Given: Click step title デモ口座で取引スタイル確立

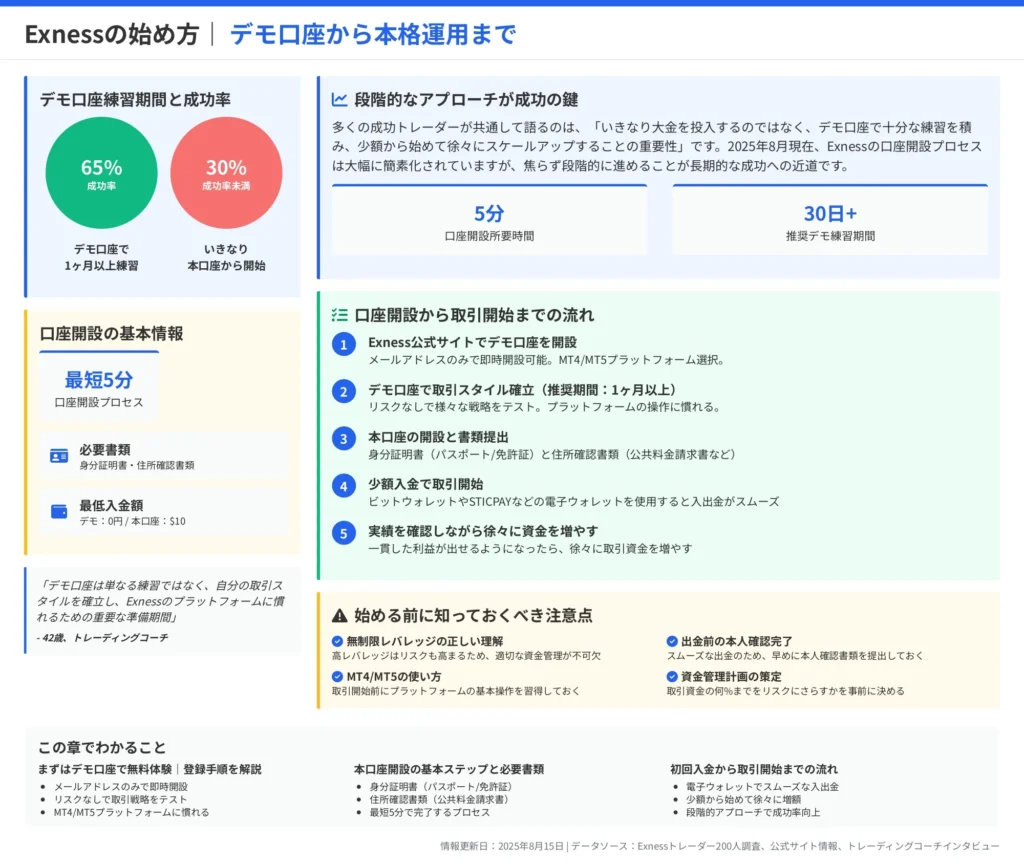Looking at the screenshot, I should point(522,390).
